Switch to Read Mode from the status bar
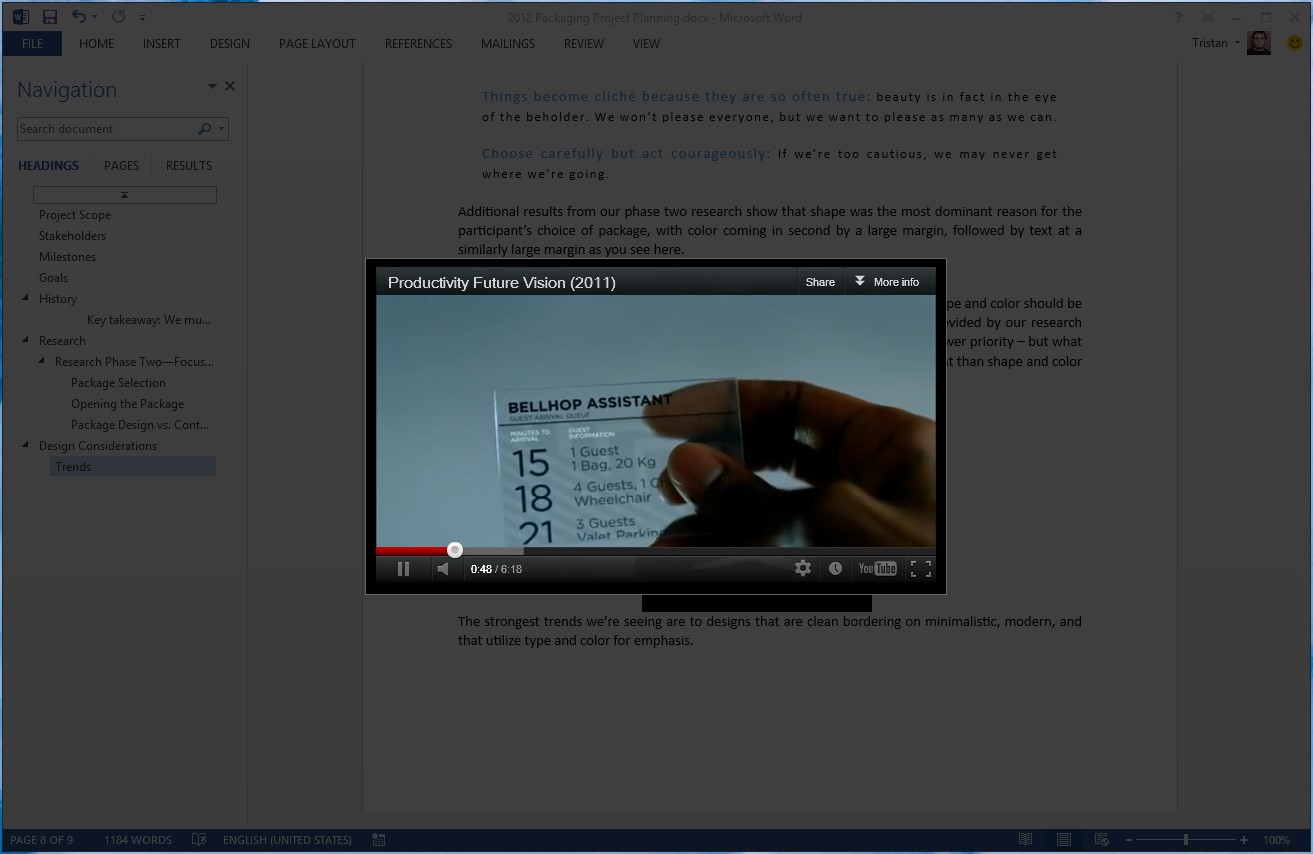This screenshot has height=854, width=1313. point(1025,839)
